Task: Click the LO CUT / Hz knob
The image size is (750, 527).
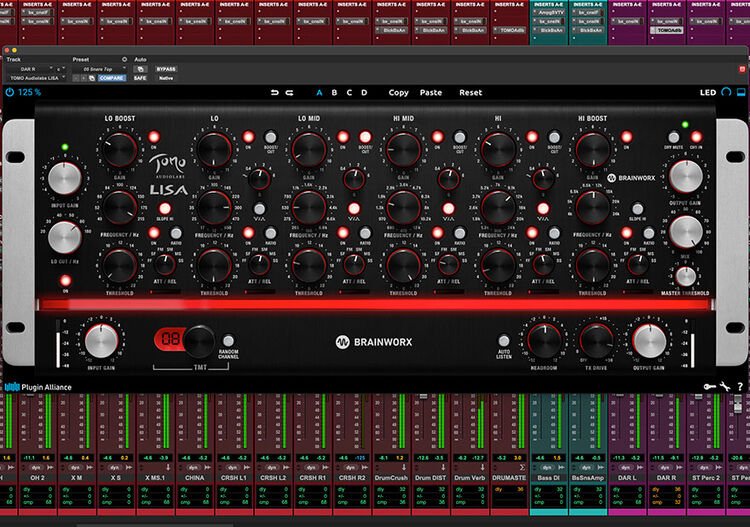Action: [x=66, y=238]
